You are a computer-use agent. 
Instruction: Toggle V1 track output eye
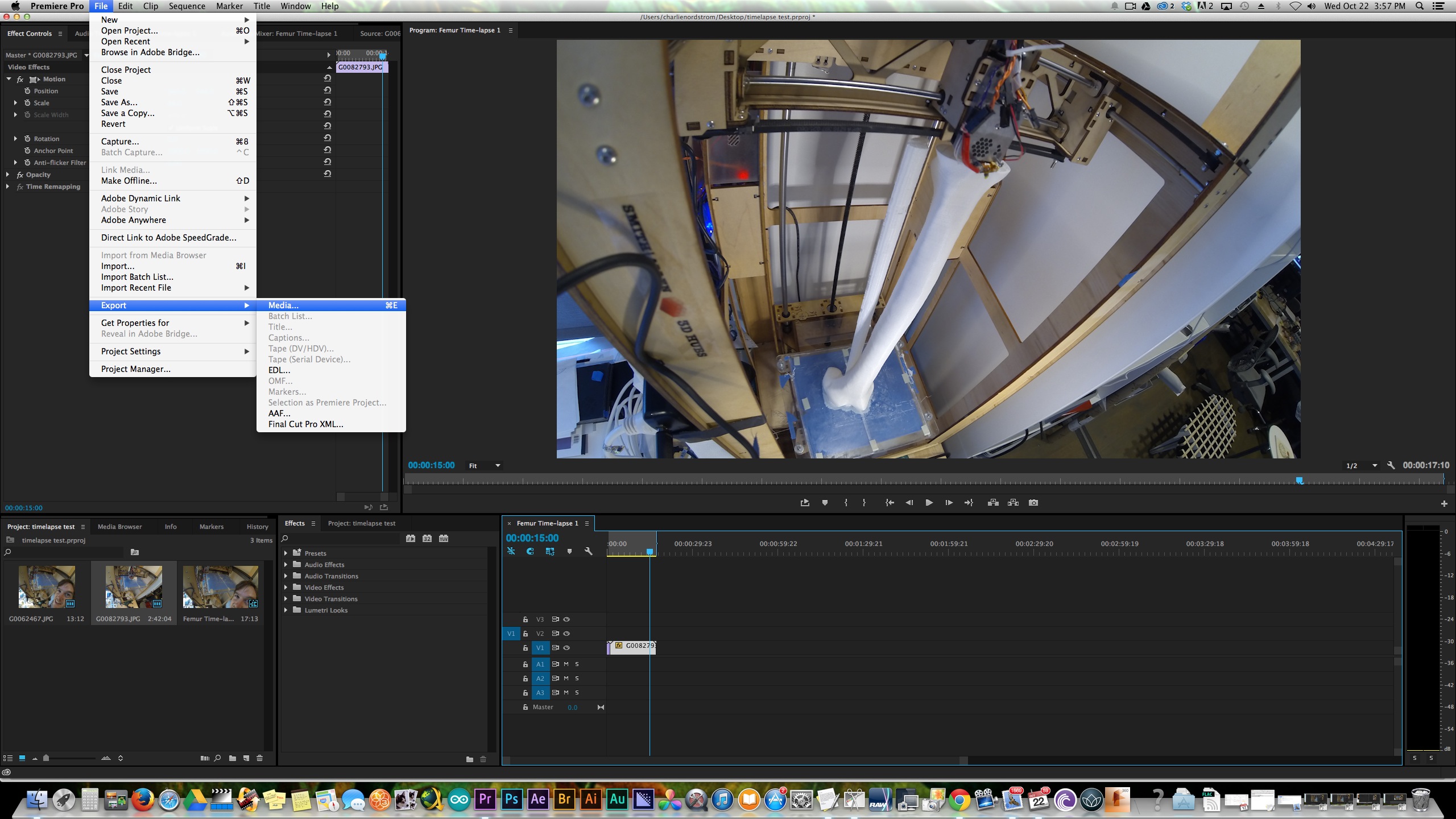click(x=566, y=648)
